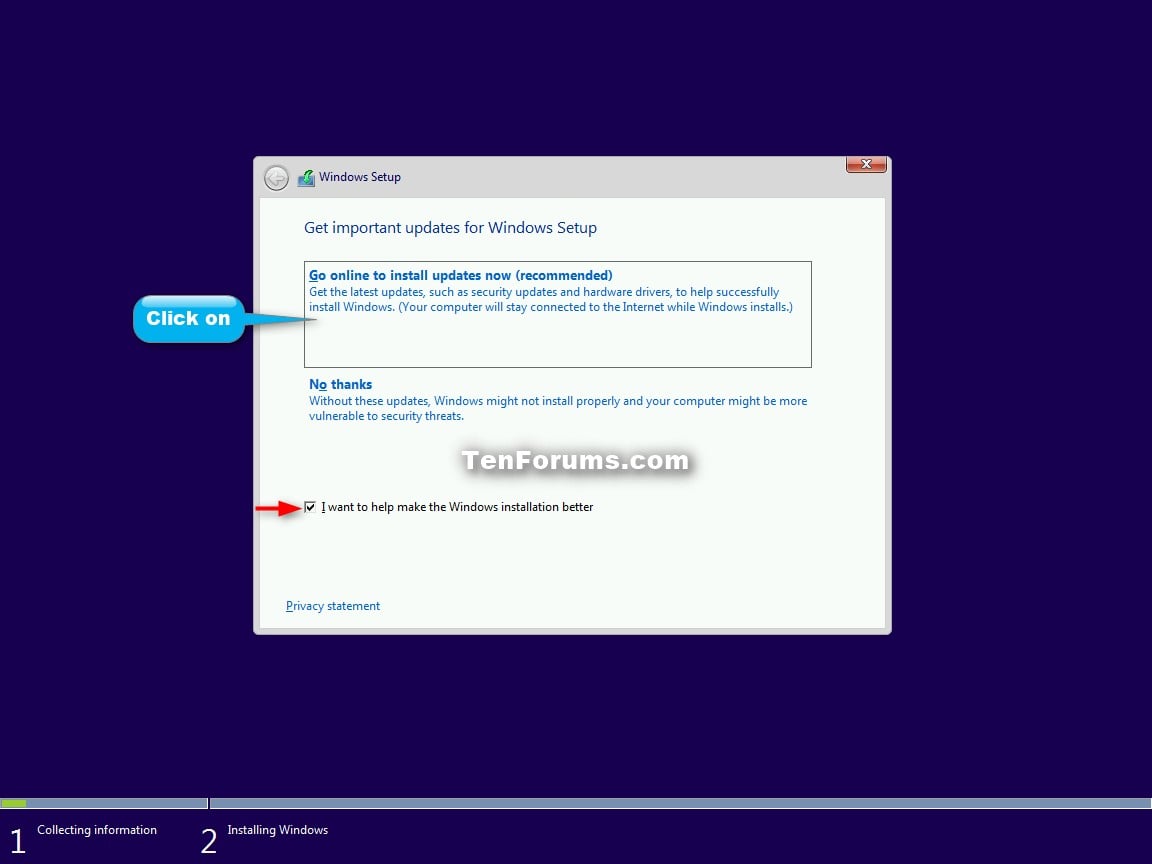Click the 'Get the latest updates' description text
Image resolution: width=1152 pixels, height=864 pixels.
[551, 299]
